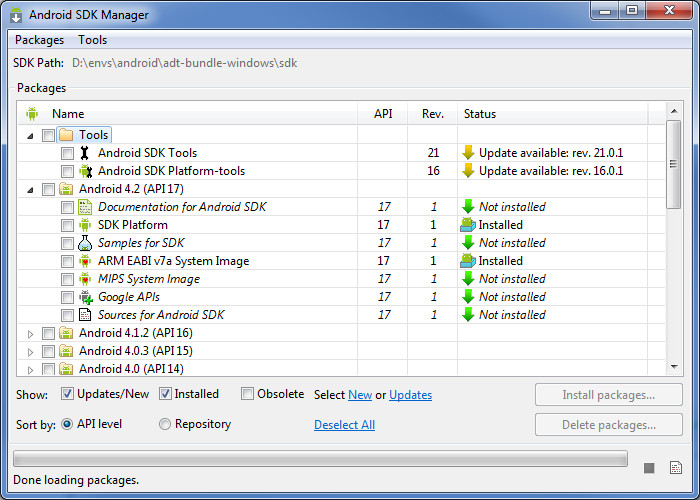The height and width of the screenshot is (500, 700).
Task: Click the Sources for Android SDK document icon
Action: point(85,315)
